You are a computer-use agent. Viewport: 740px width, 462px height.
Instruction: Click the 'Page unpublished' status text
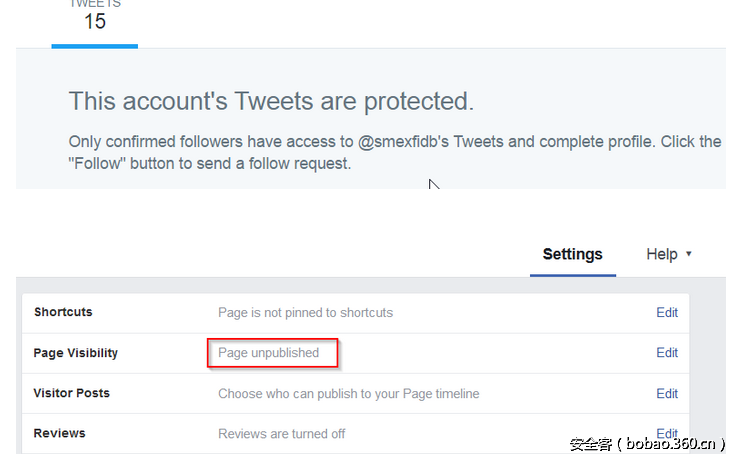(x=269, y=353)
